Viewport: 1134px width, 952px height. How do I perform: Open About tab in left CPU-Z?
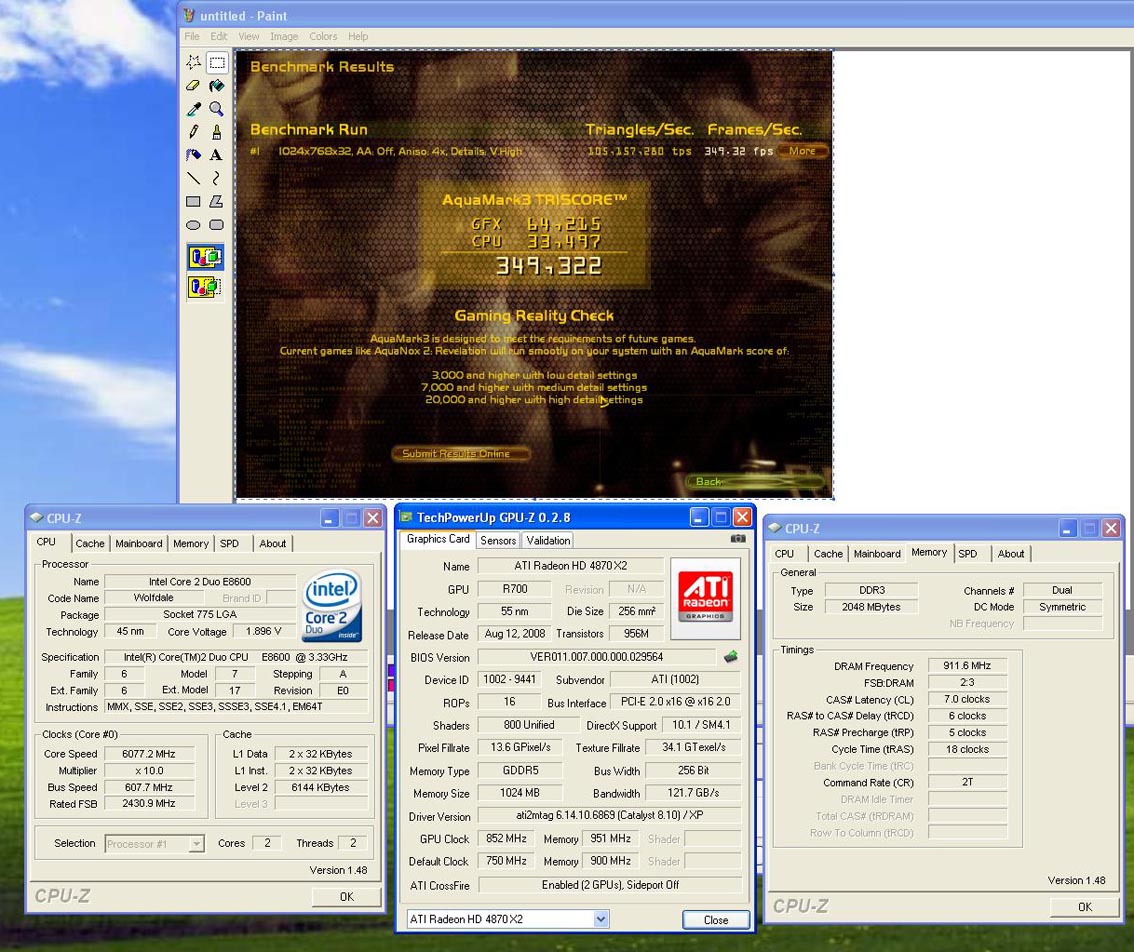pos(273,543)
